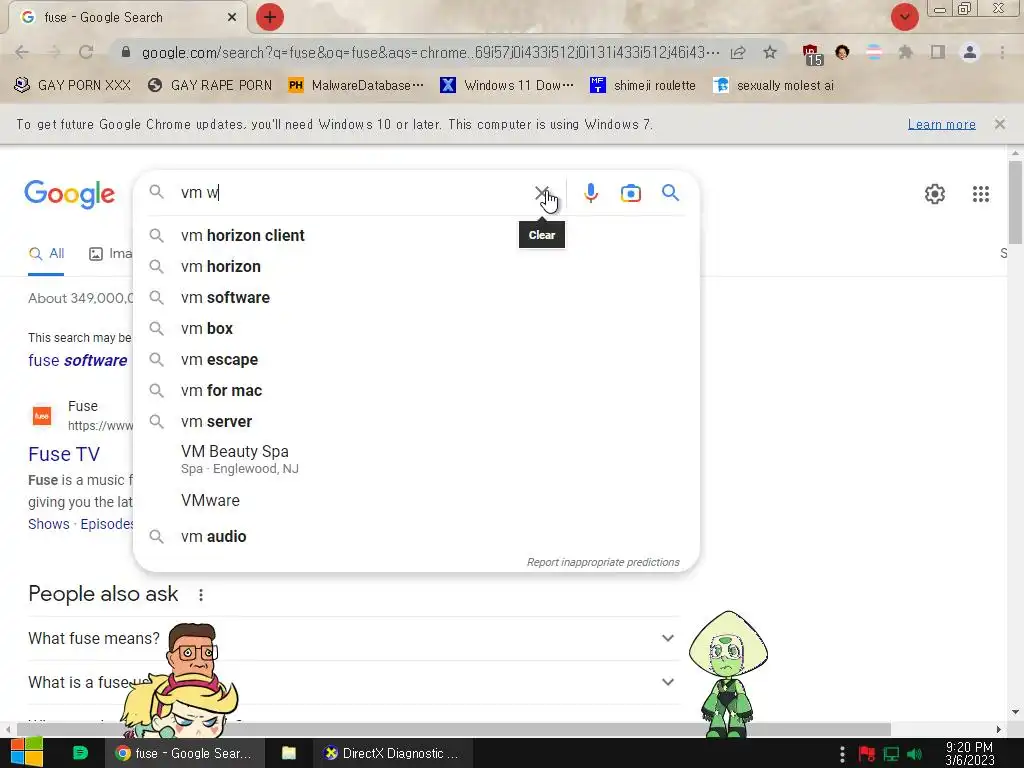
Task: Select the vm software suggestion
Action: click(x=416, y=297)
